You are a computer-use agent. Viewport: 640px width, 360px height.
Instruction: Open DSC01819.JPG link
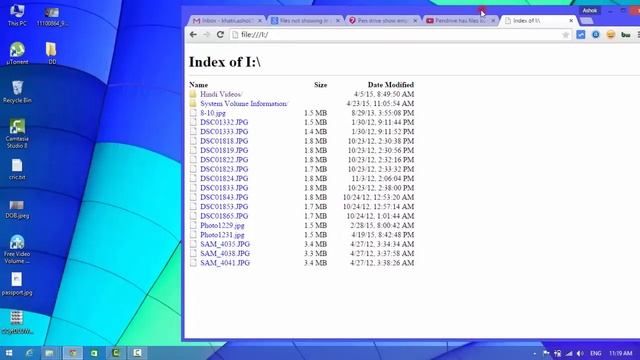pyautogui.click(x=224, y=151)
